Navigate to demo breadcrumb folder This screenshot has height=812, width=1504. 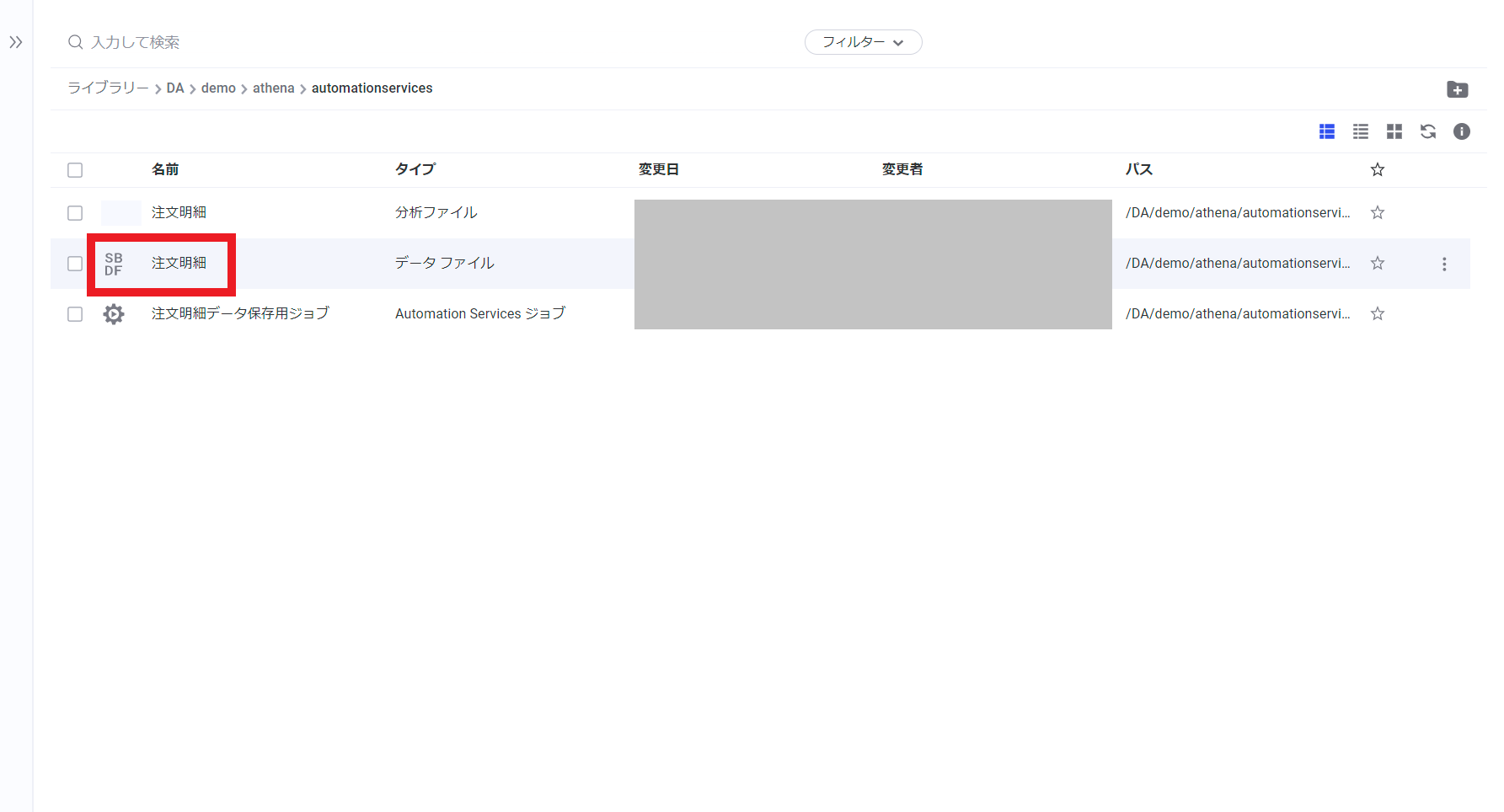pos(218,88)
